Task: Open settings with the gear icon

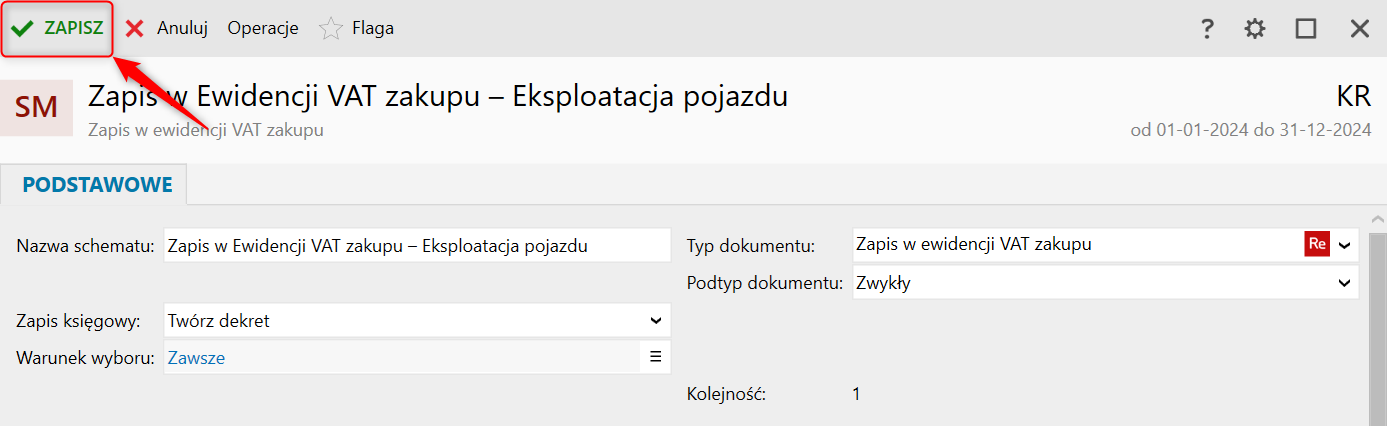Action: pos(1255,29)
